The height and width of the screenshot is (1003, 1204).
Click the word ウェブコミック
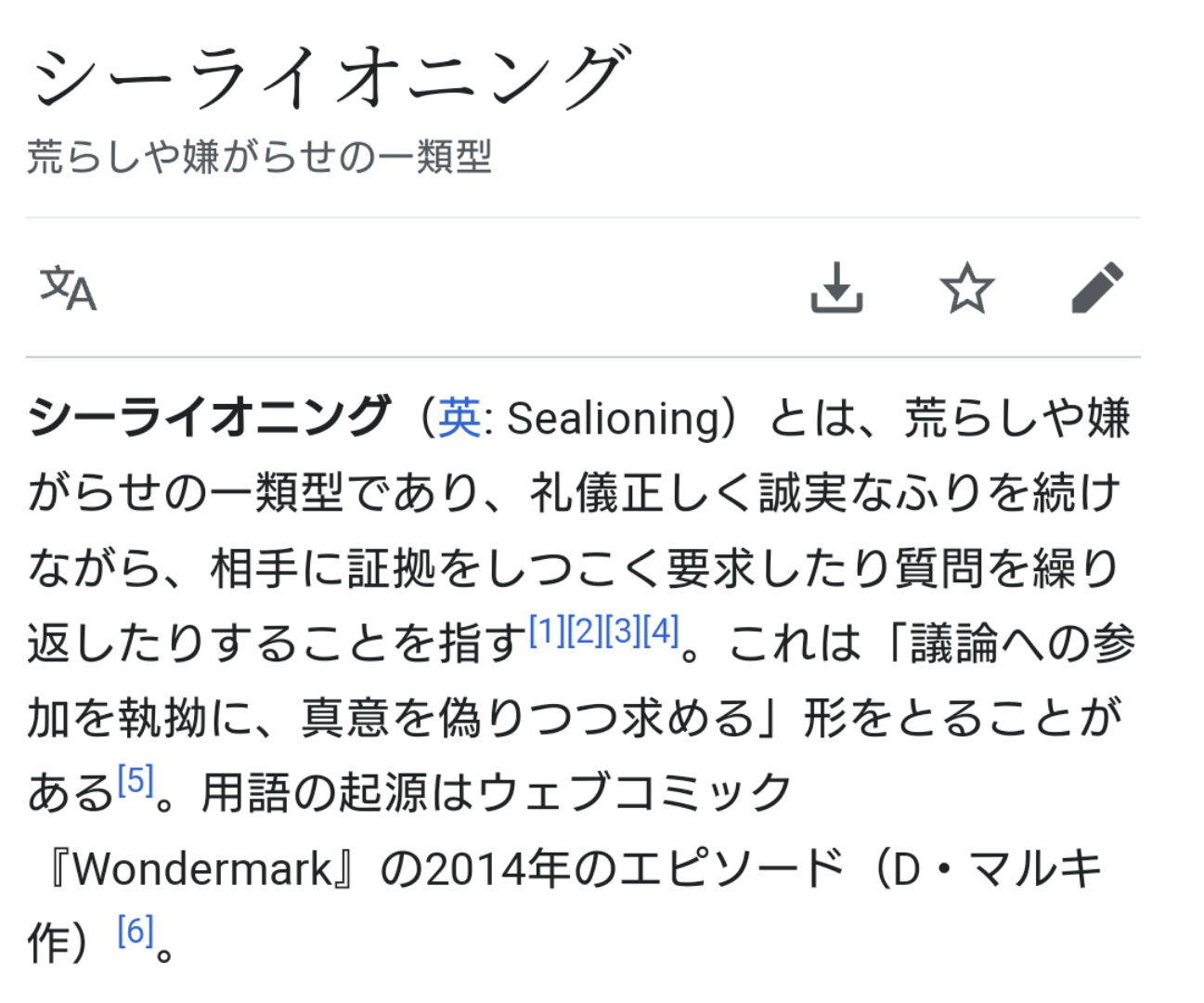[636, 794]
